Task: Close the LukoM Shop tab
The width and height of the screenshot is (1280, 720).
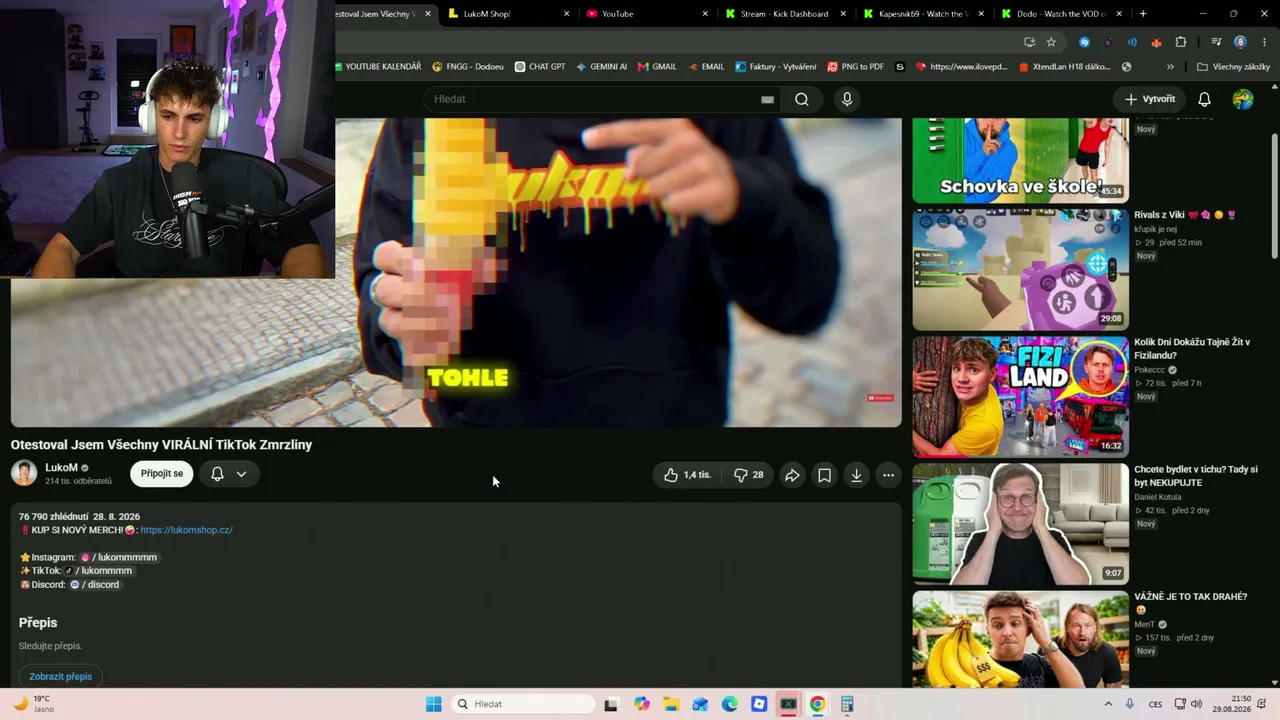Action: [x=567, y=14]
